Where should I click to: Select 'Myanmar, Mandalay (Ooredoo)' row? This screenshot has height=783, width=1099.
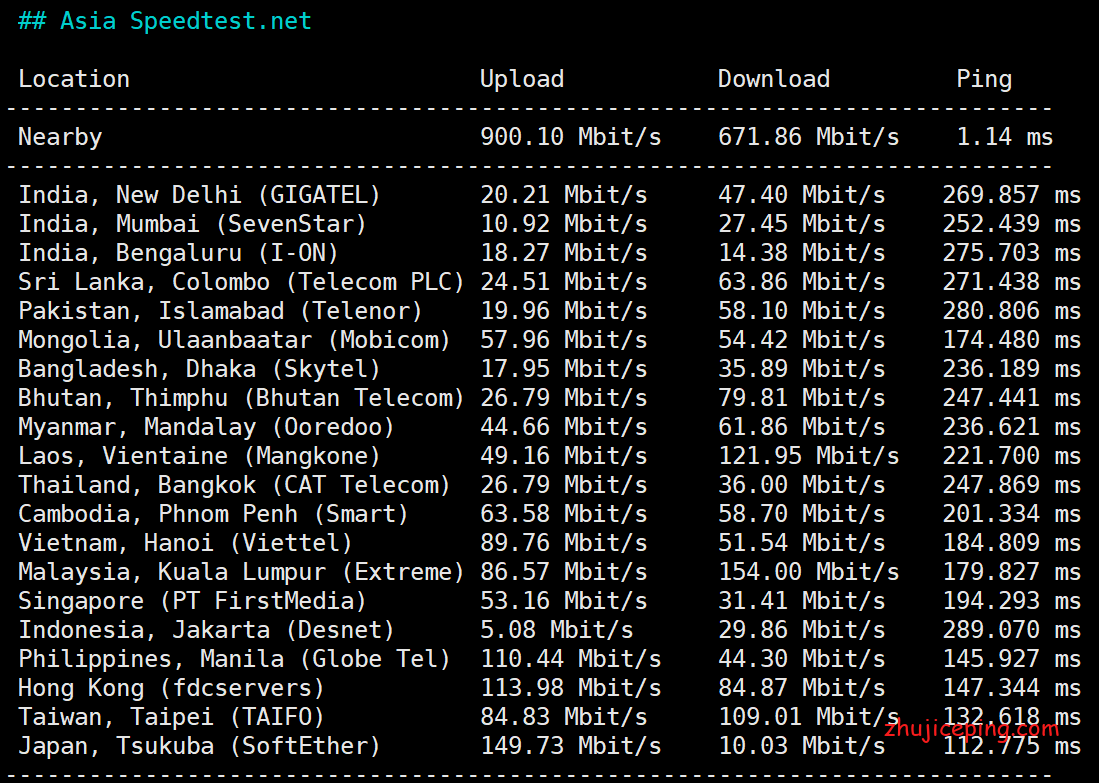[x=550, y=427]
